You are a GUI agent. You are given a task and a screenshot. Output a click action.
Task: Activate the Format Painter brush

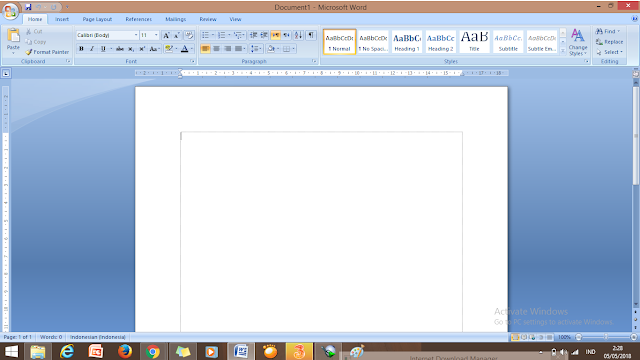coord(47,52)
